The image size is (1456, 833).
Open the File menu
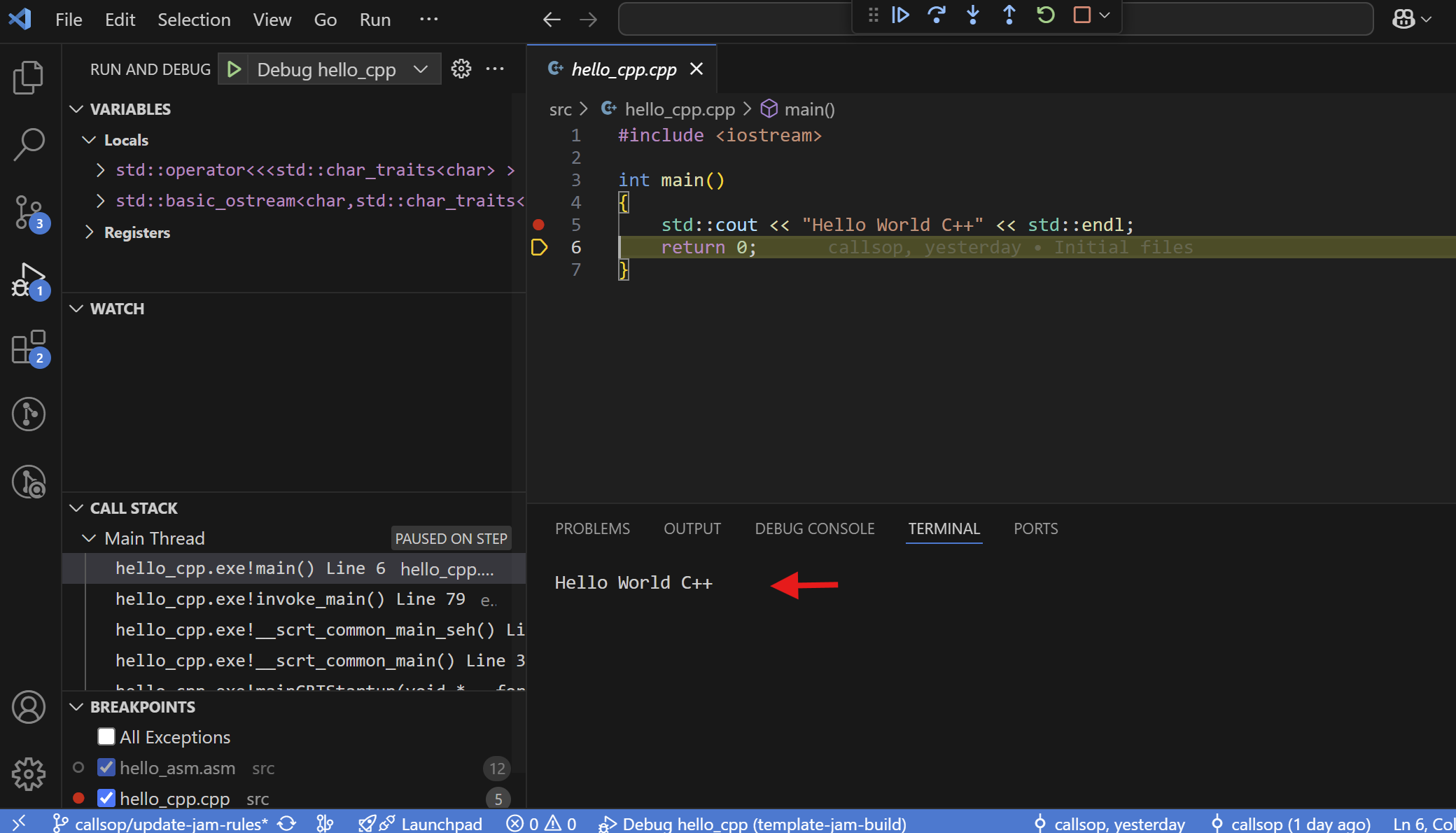69,20
